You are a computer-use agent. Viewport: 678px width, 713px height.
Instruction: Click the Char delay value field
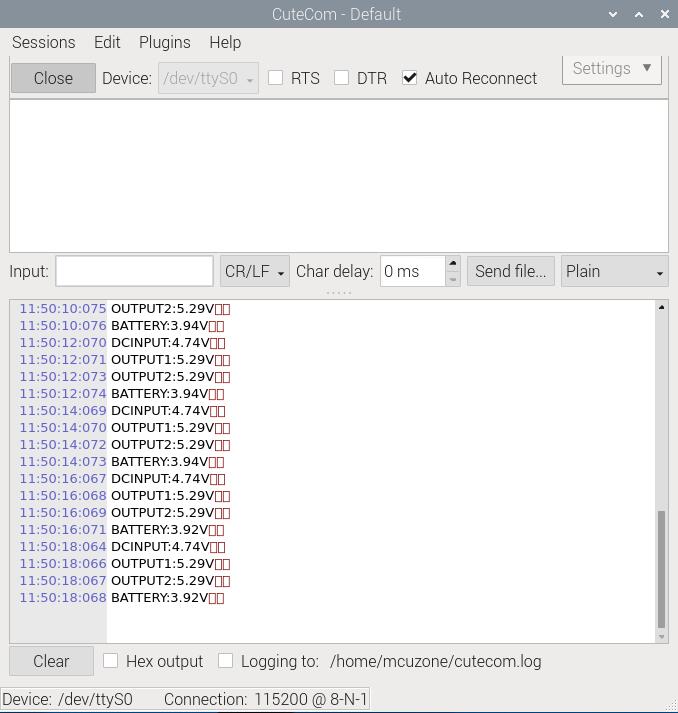(x=412, y=271)
